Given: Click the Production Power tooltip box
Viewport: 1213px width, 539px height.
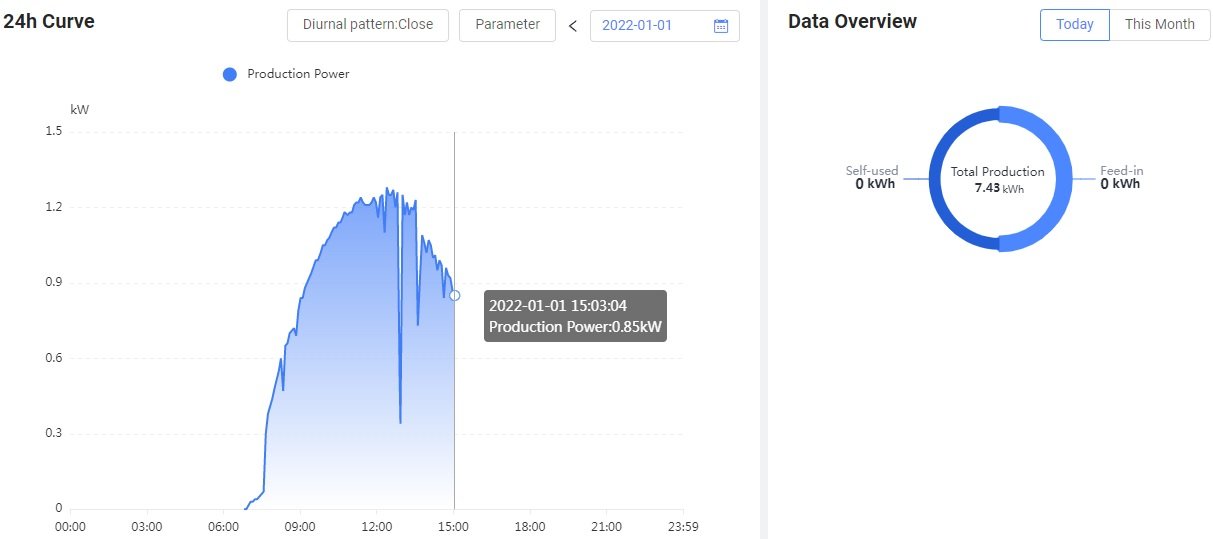Looking at the screenshot, I should tap(575, 316).
